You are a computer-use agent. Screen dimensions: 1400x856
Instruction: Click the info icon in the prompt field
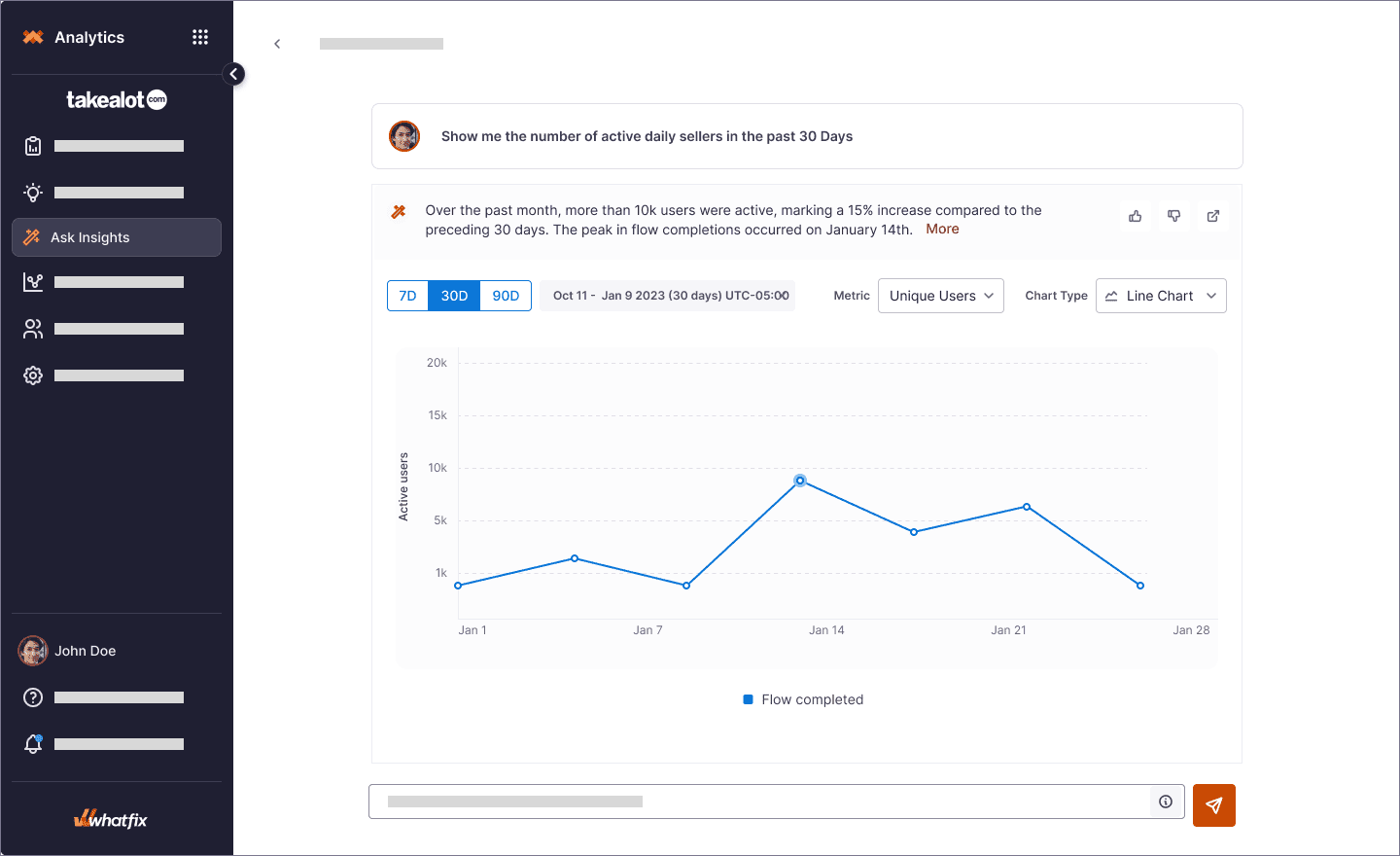(x=1166, y=802)
